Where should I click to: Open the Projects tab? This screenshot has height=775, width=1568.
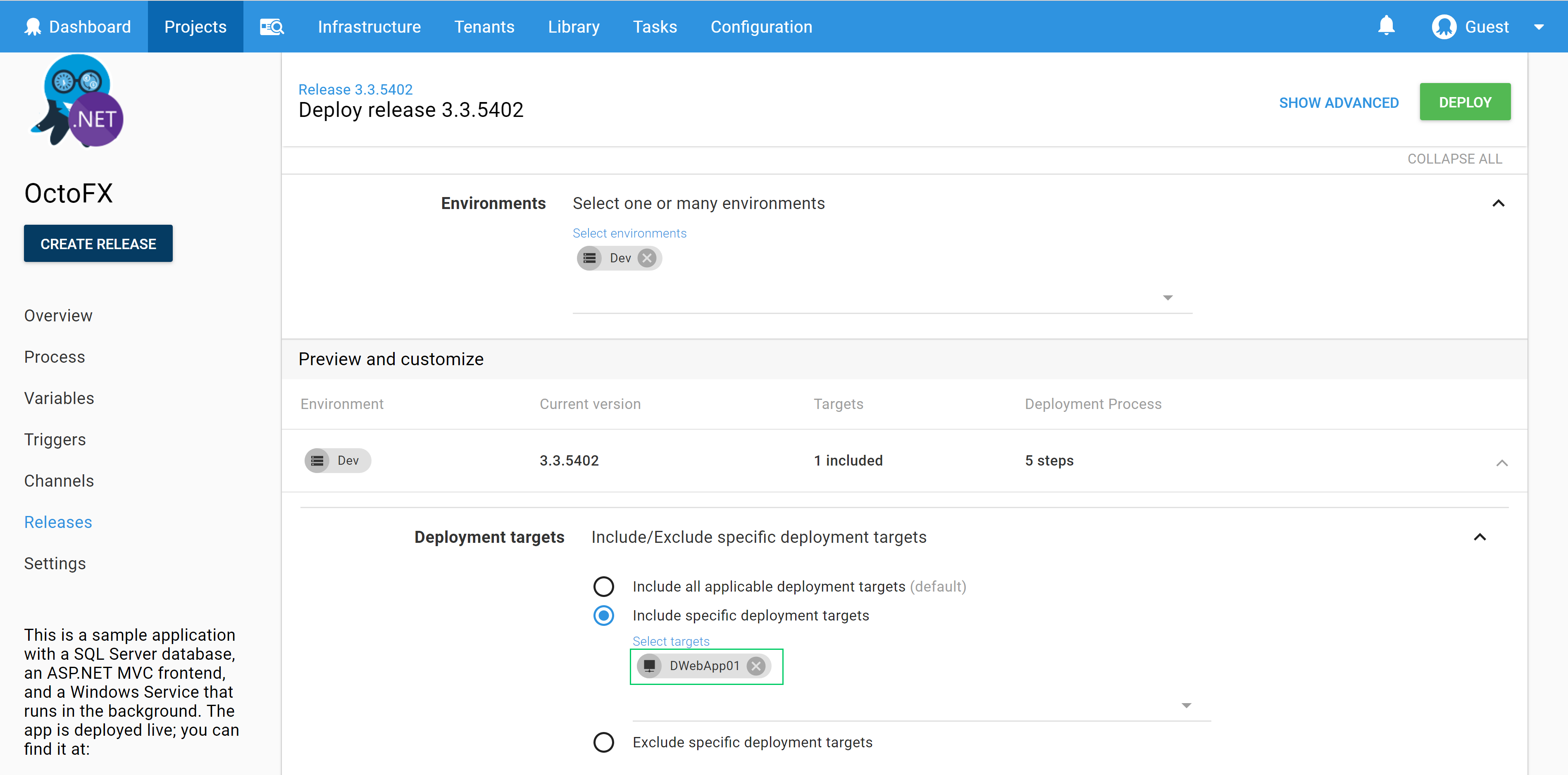click(x=195, y=27)
